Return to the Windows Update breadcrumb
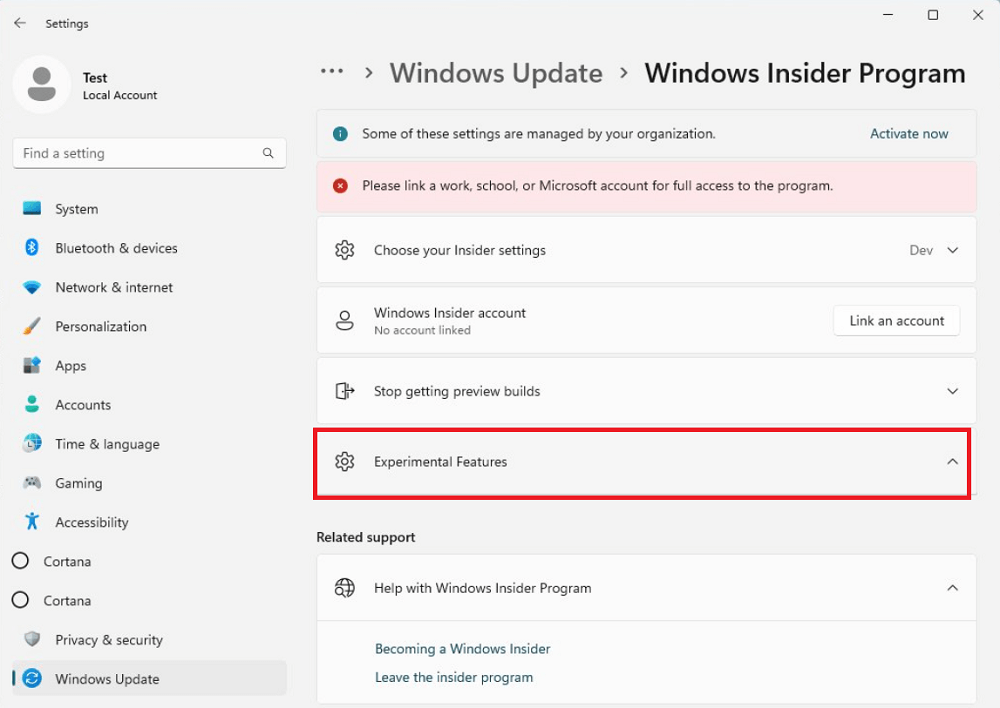Screen dimensions: 1000x708 [496, 73]
